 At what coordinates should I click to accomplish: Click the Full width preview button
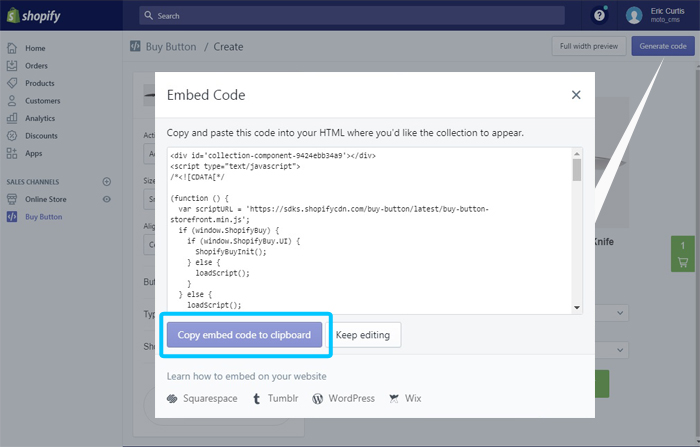(589, 46)
